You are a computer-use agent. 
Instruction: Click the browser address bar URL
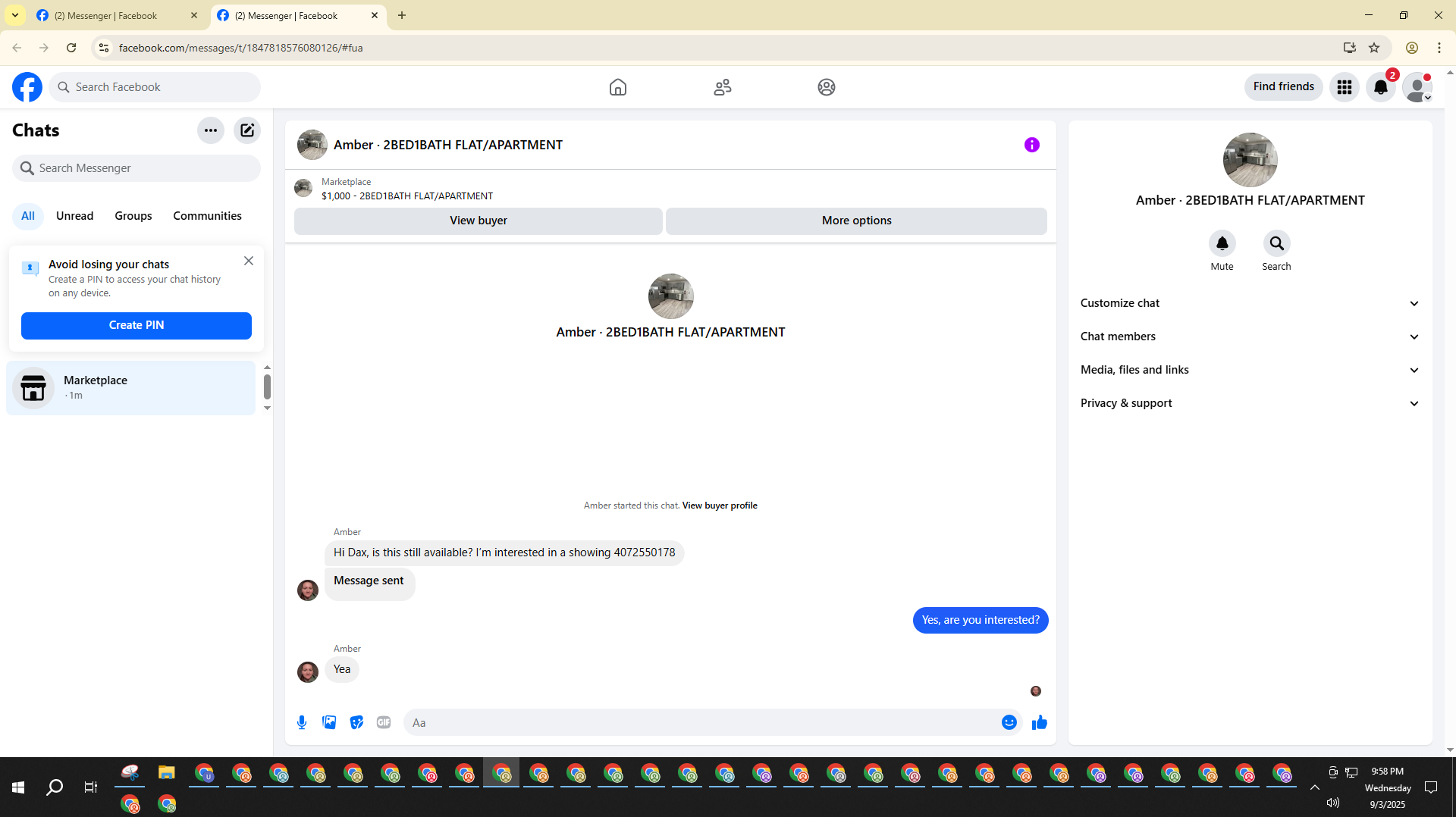(x=241, y=48)
